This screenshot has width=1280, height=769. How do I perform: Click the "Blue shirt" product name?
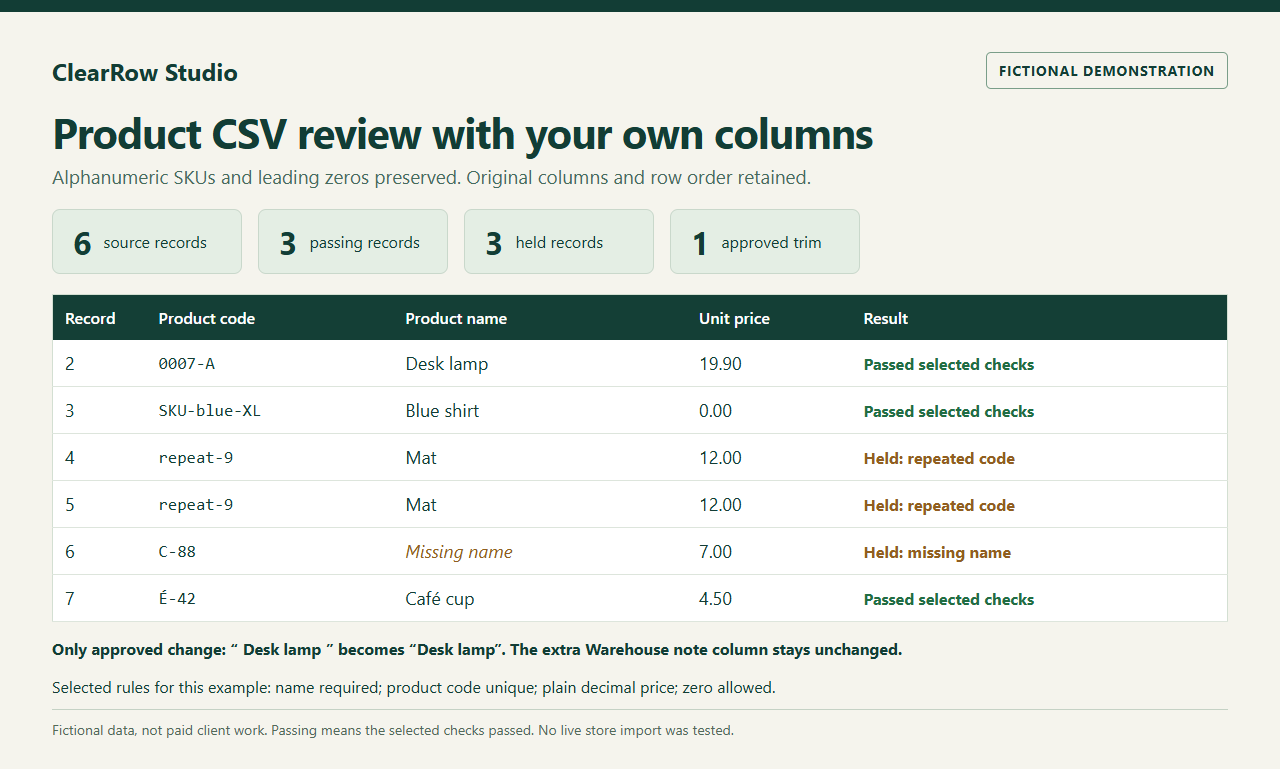pos(443,411)
